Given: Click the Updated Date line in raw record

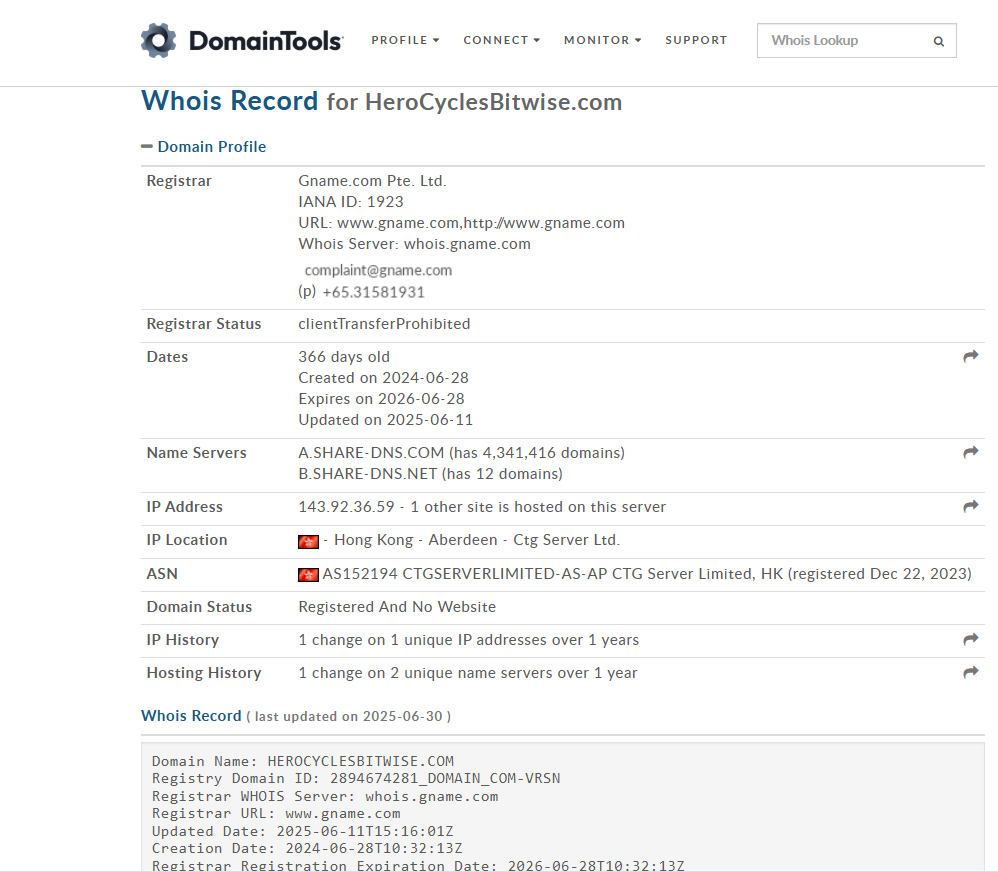Looking at the screenshot, I should 302,831.
